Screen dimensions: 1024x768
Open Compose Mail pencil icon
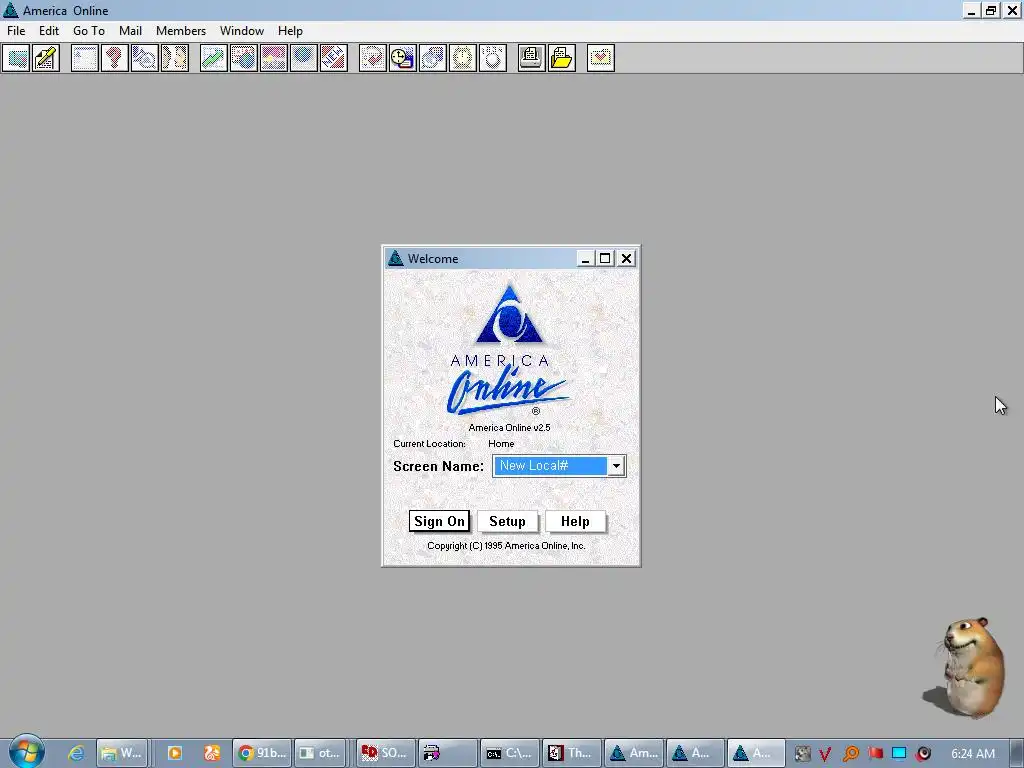[x=46, y=58]
